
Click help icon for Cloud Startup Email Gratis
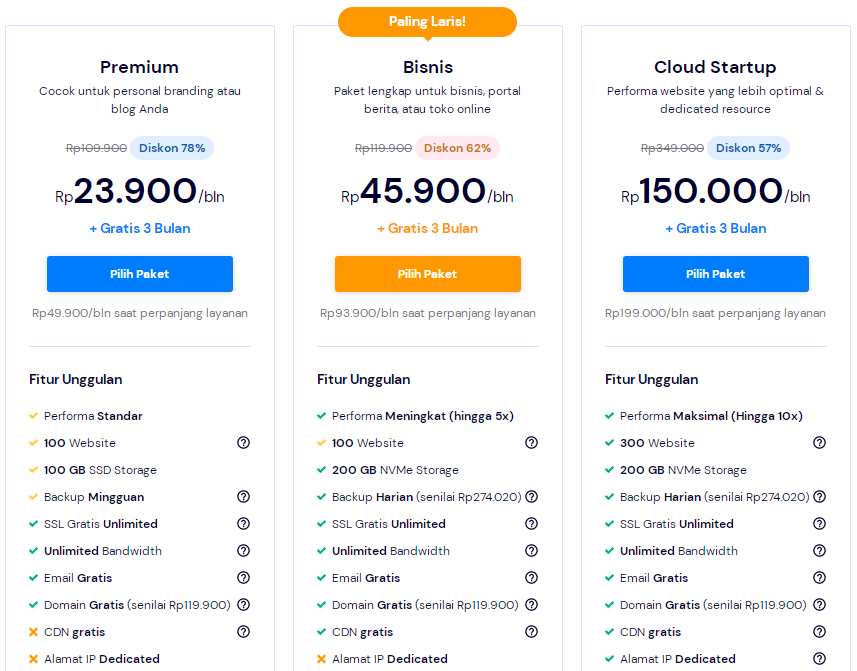point(819,578)
